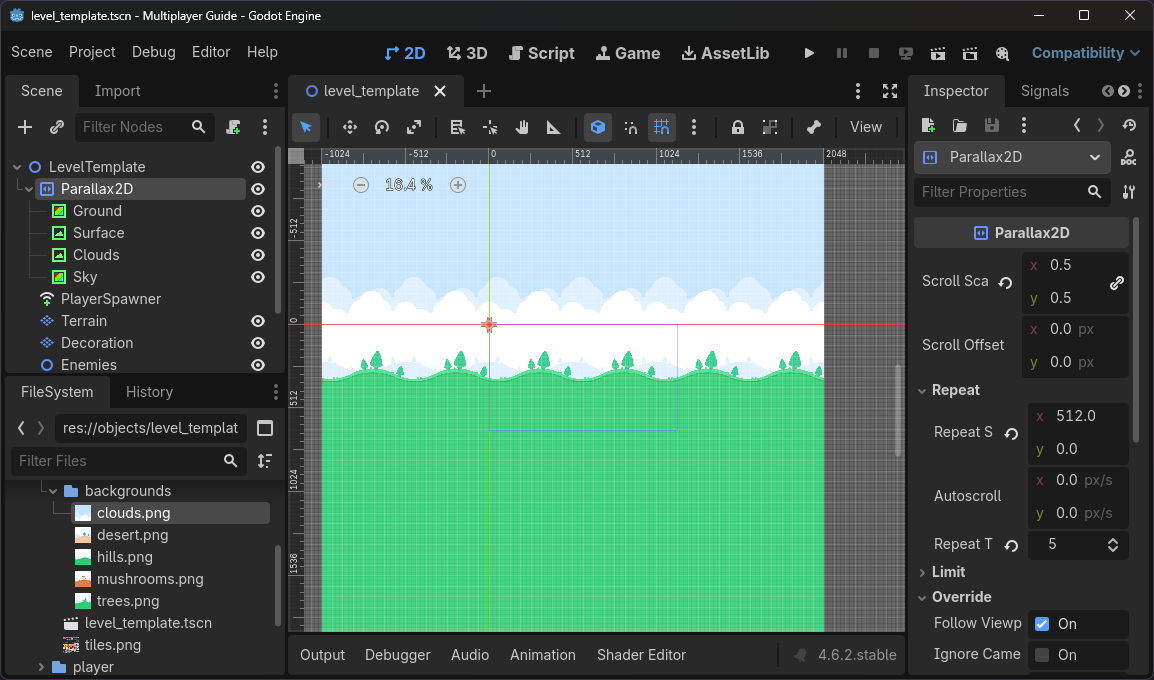The height and width of the screenshot is (680, 1154).
Task: Hide the Sky node
Action: click(x=258, y=277)
